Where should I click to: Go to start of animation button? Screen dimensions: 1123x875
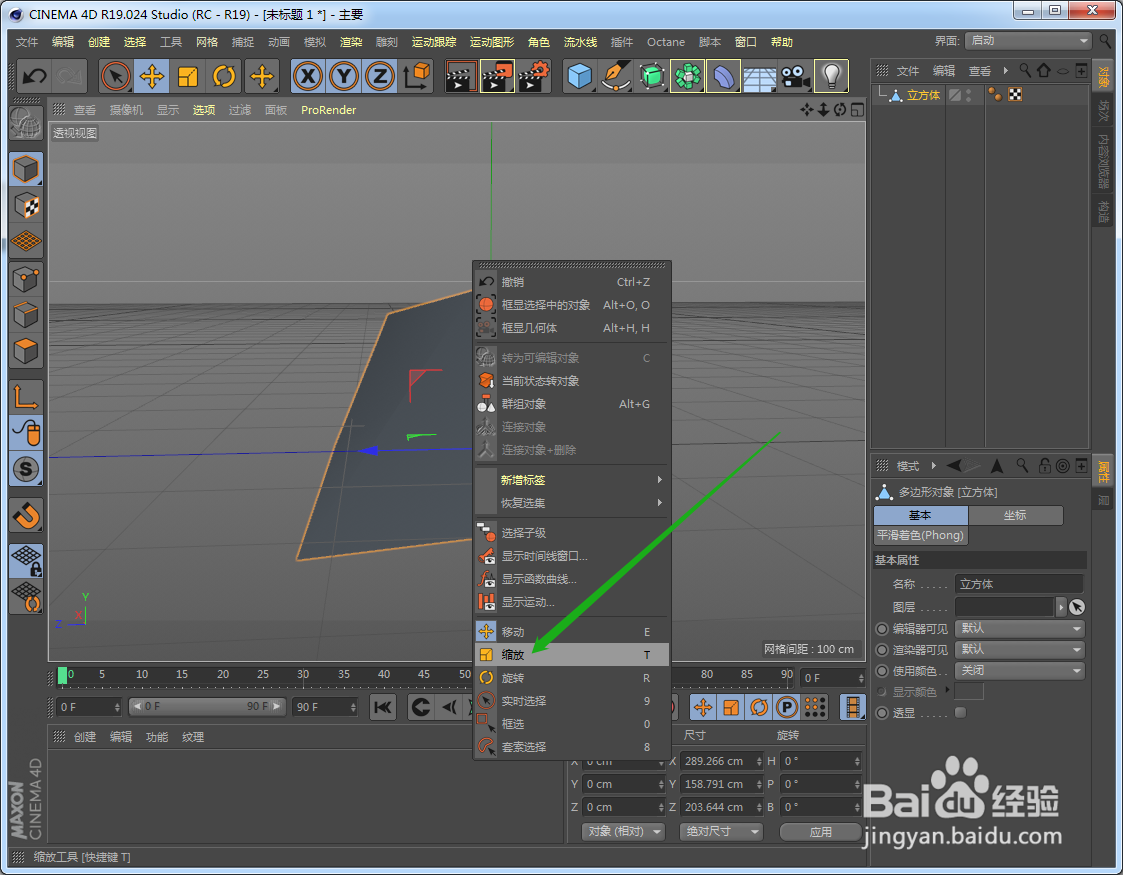pyautogui.click(x=383, y=707)
